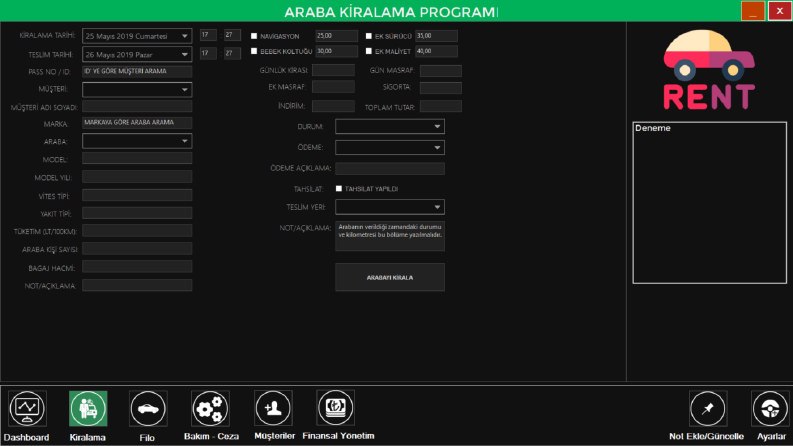Select the Kiralama rental icon
The height and width of the screenshot is (446, 793).
[x=88, y=409]
